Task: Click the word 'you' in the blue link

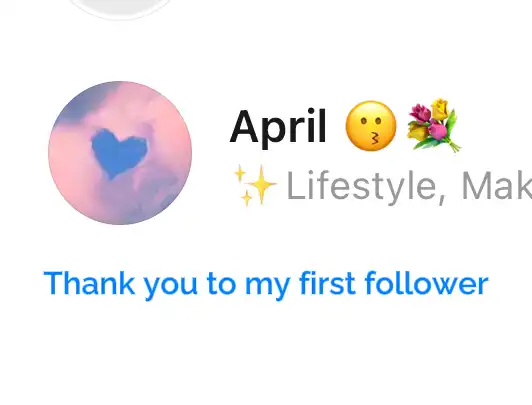Action: pyautogui.click(x=171, y=287)
